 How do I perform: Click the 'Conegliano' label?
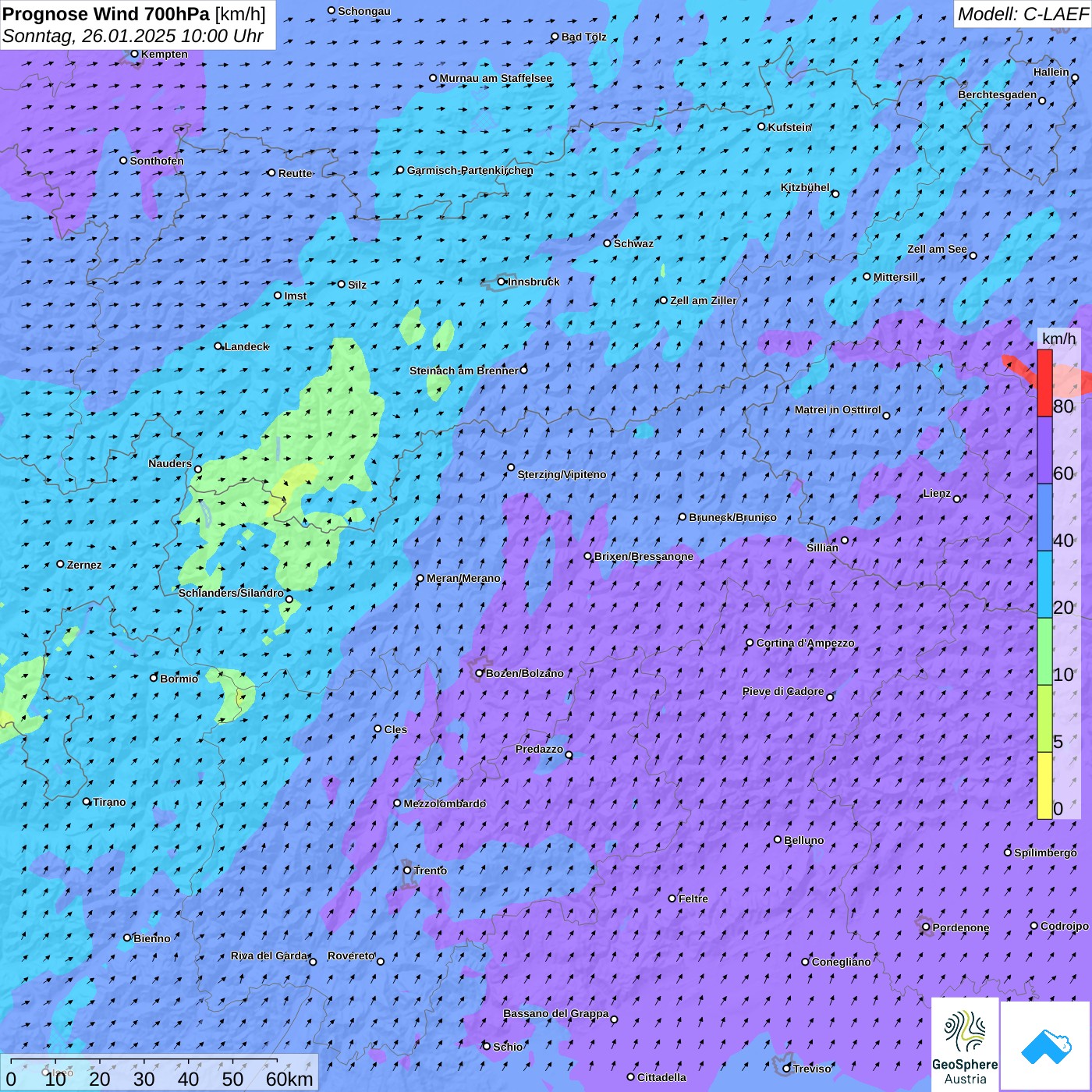(841, 962)
